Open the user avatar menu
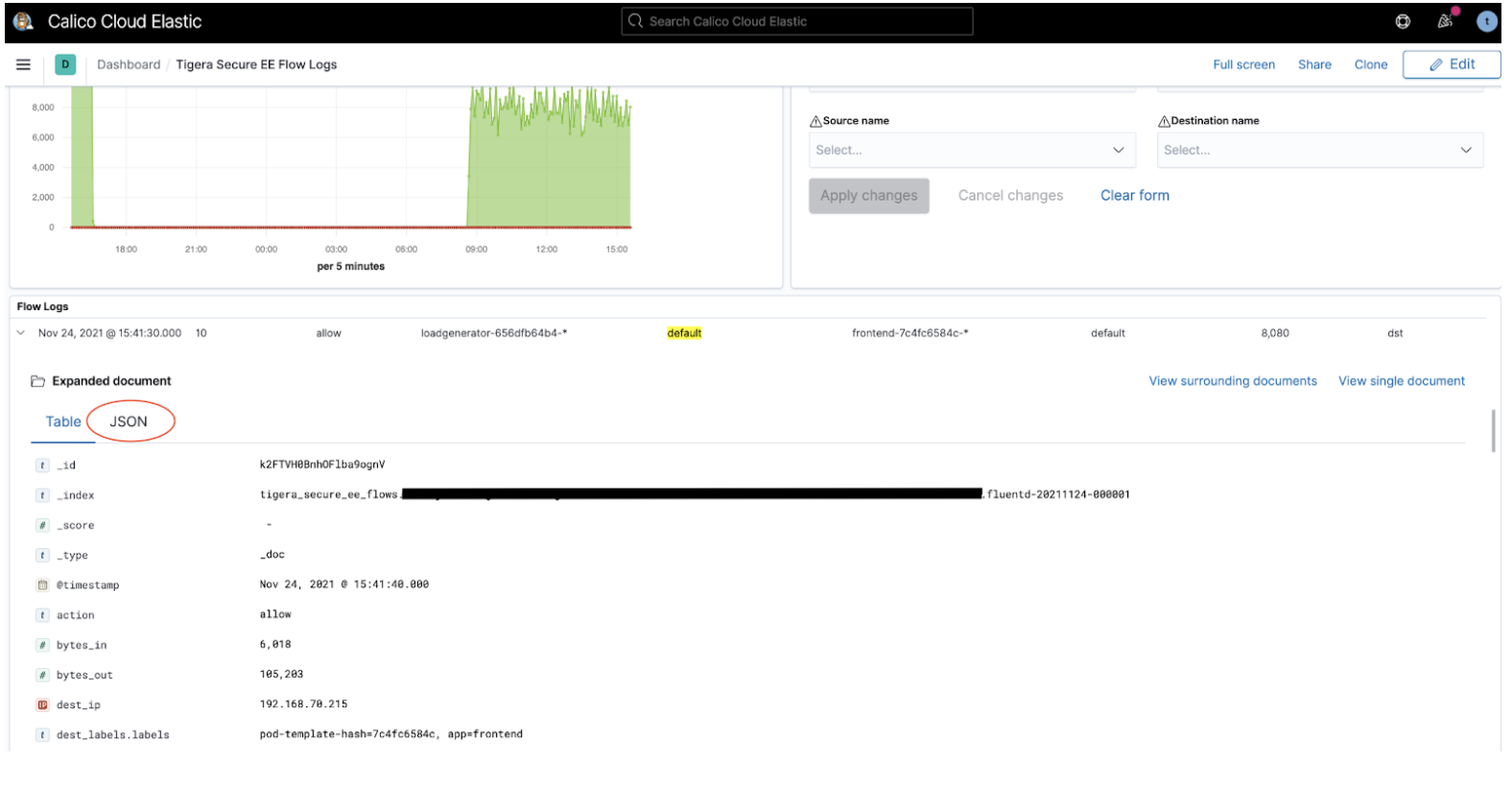This screenshot has width=1512, height=785. click(x=1486, y=21)
